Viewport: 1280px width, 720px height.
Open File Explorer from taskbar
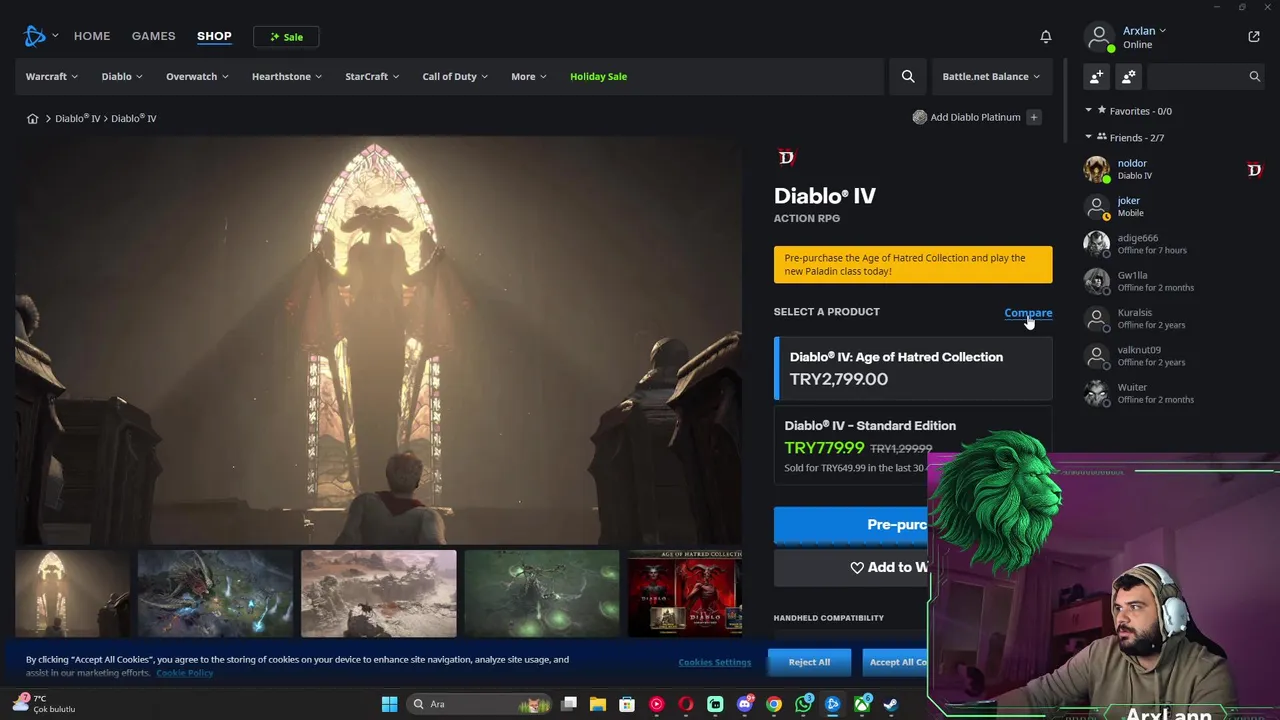(x=597, y=704)
